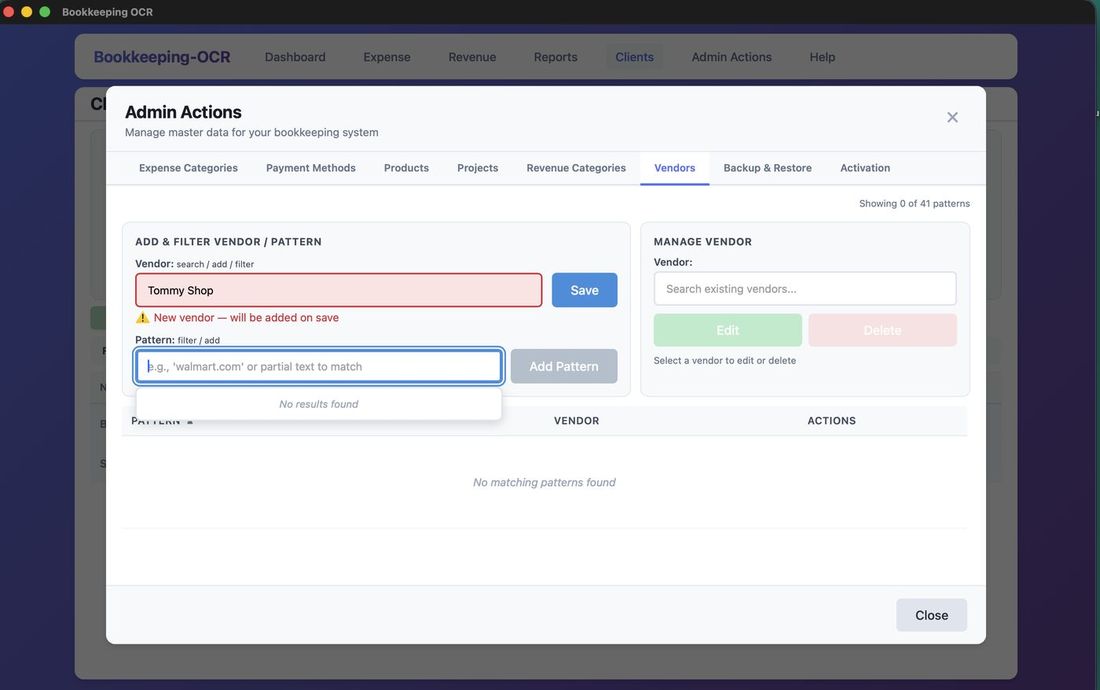
Task: Click the Delete vendor button
Action: point(882,329)
